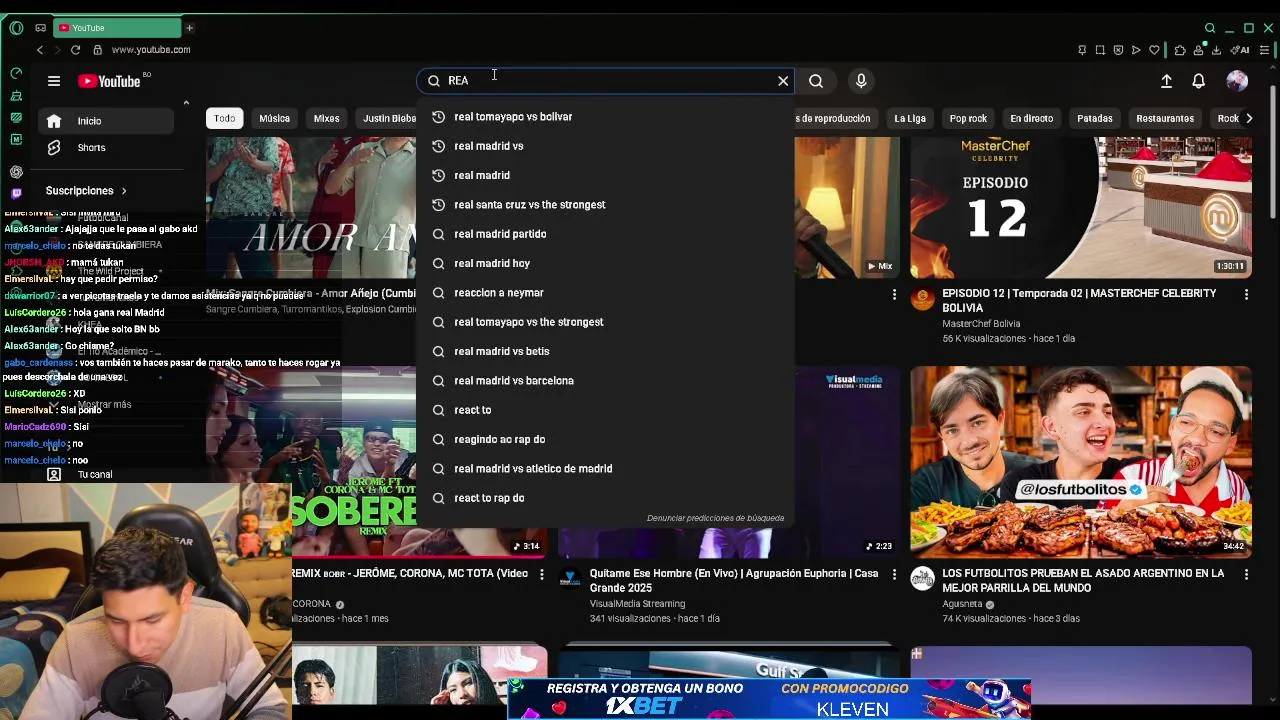This screenshot has height=720, width=1280.
Task: Go to Inicio in the sidebar
Action: coord(106,121)
